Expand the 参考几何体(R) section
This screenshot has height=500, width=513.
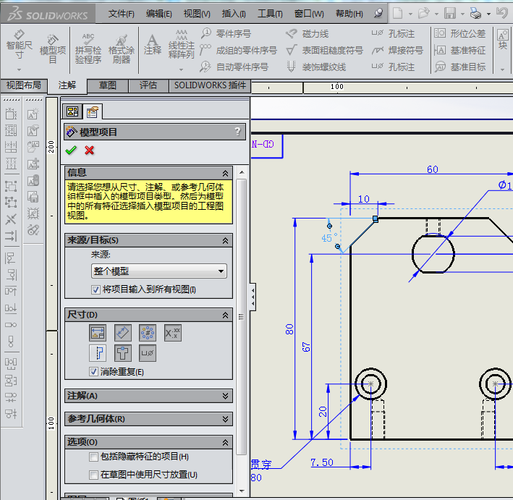(225, 419)
